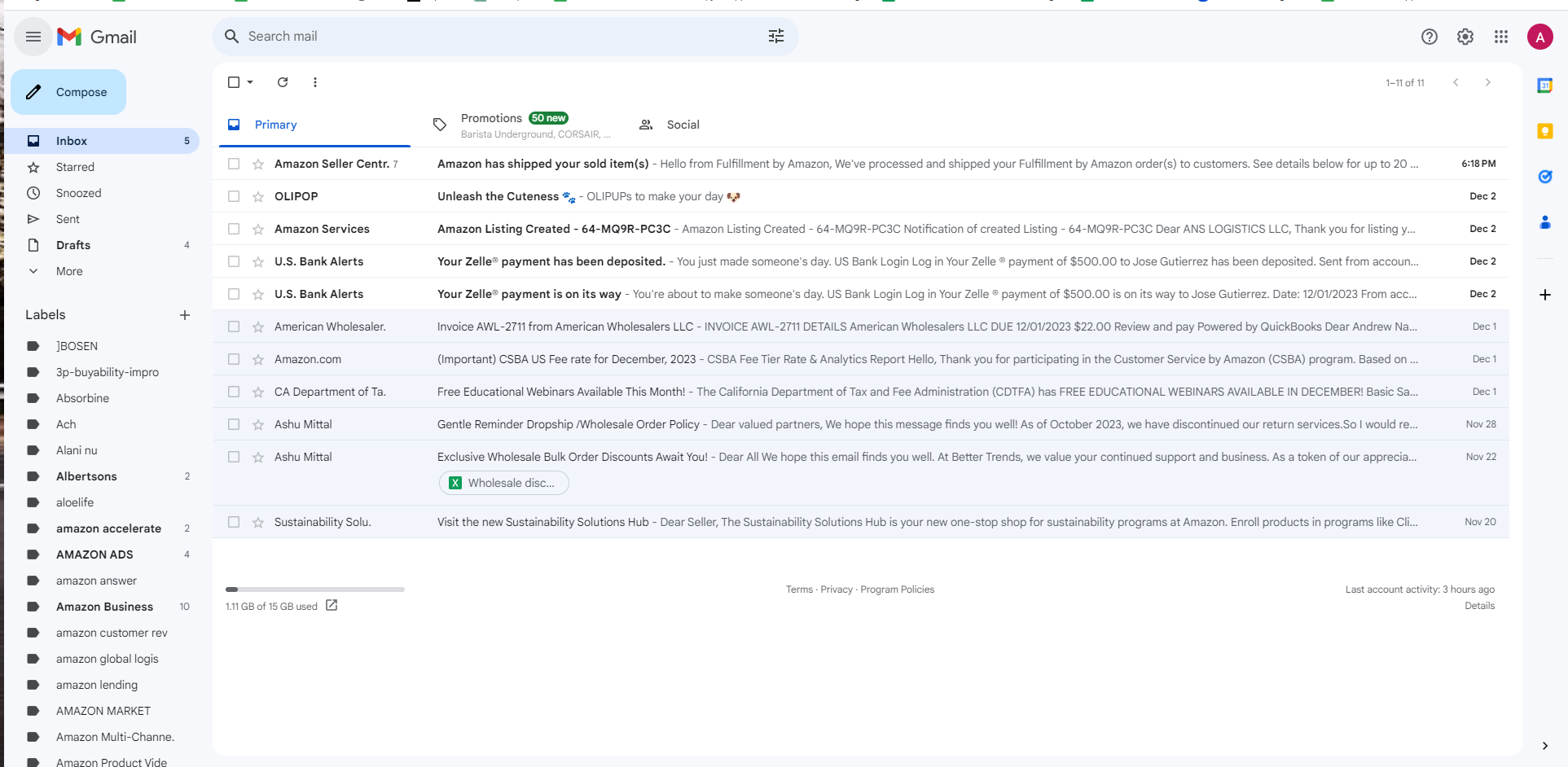
Task: Open the select-all dropdown arrow
Action: (x=250, y=82)
